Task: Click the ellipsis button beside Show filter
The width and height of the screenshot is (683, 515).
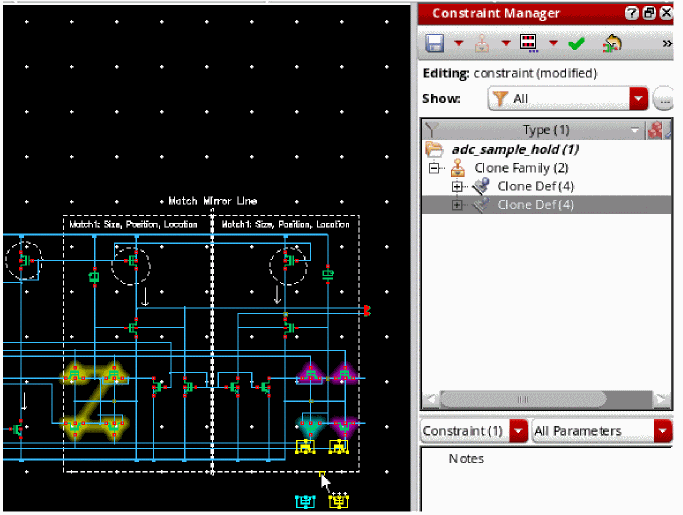Action: [x=663, y=99]
